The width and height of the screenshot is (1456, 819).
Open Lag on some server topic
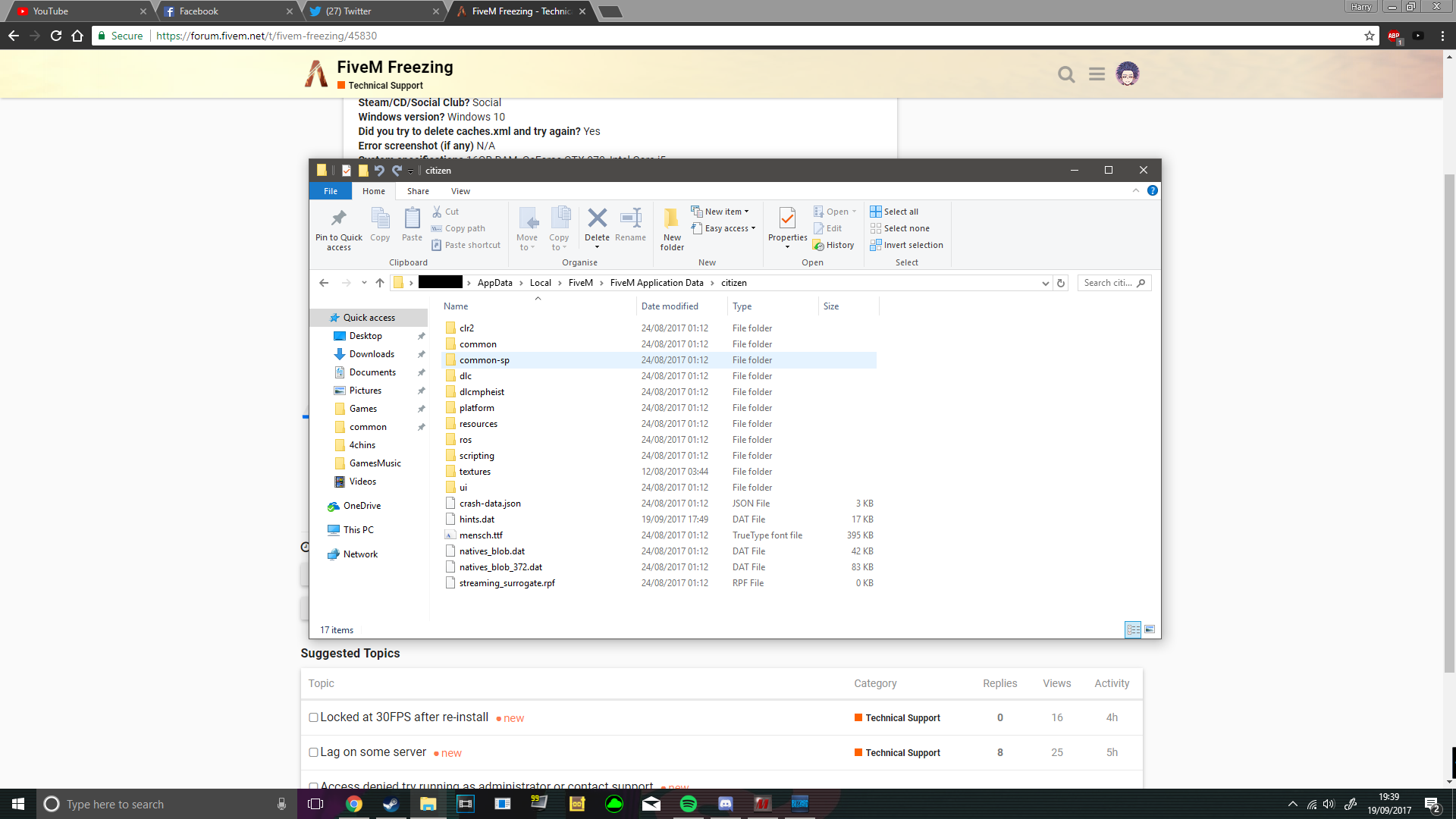[373, 752]
